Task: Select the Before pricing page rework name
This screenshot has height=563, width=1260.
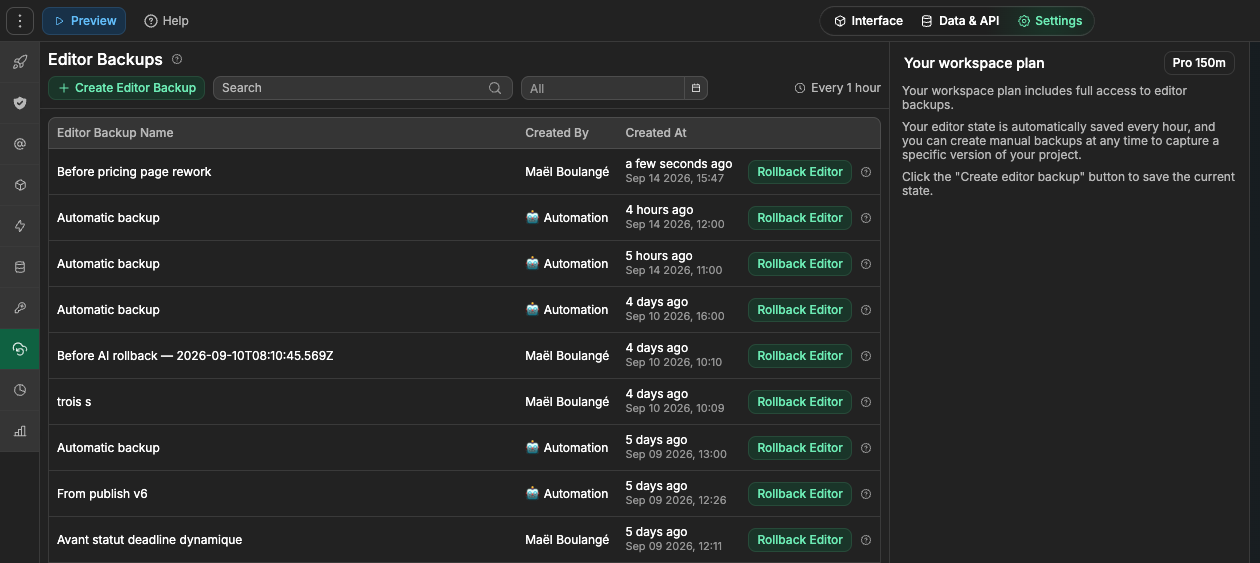Action: (x=134, y=172)
